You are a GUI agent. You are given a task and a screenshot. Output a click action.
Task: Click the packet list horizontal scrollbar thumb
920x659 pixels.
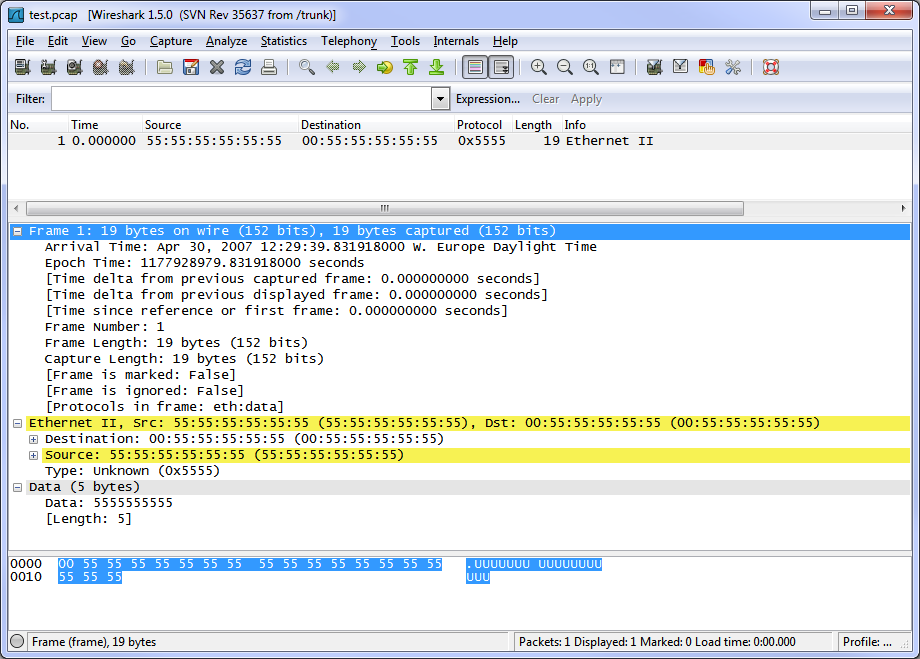point(385,208)
